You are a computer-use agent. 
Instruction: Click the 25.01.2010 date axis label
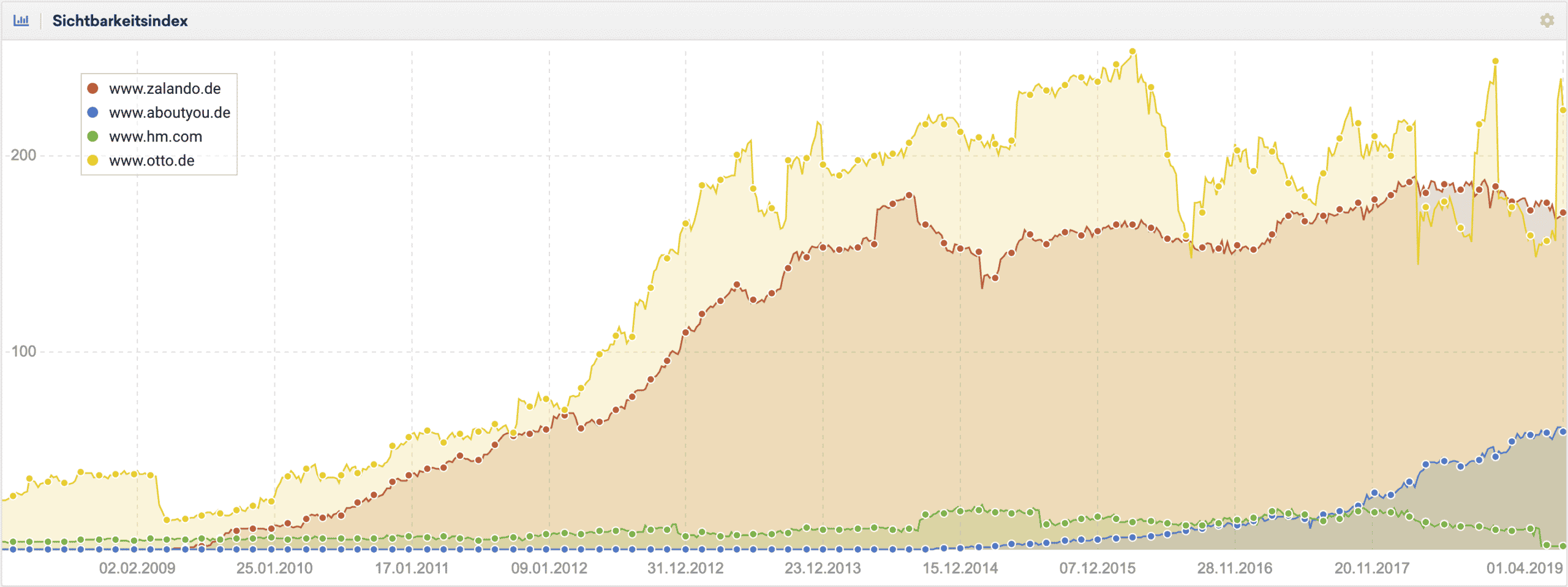274,568
